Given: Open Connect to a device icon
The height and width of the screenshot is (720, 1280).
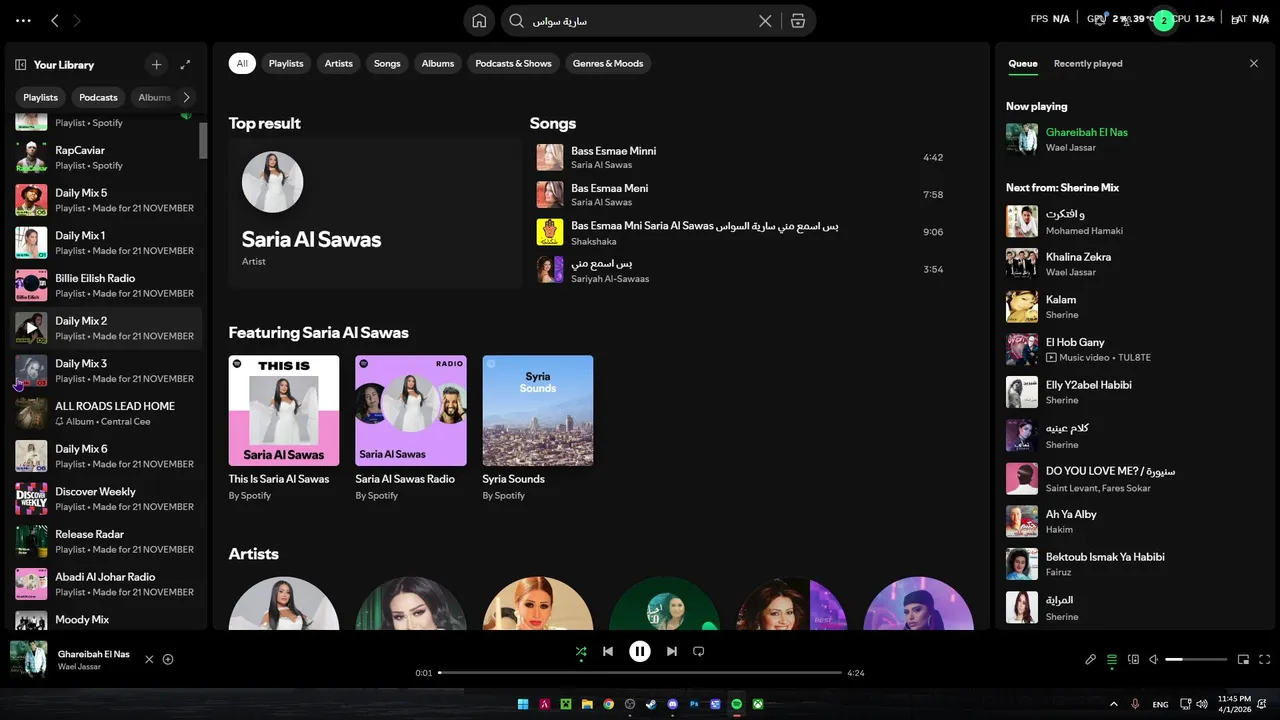Looking at the screenshot, I should [1133, 659].
